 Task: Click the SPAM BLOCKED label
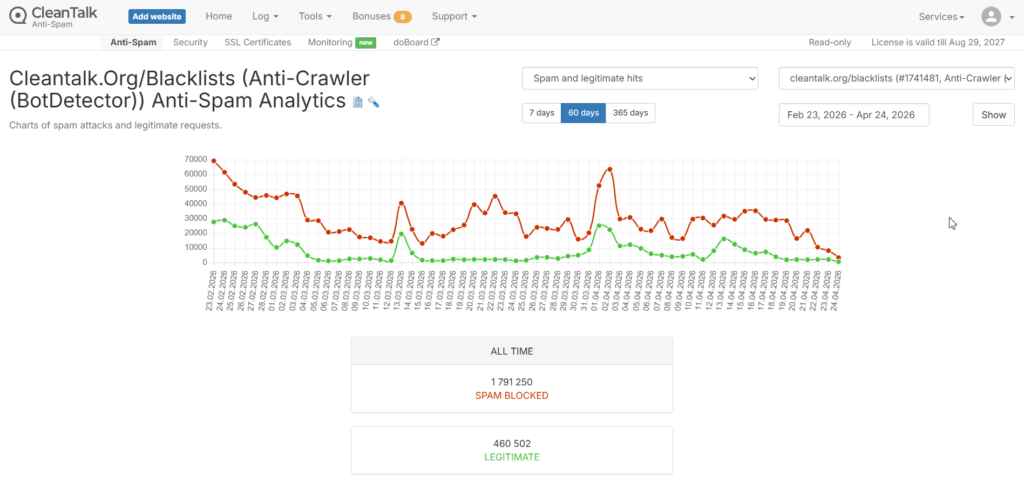[512, 396]
